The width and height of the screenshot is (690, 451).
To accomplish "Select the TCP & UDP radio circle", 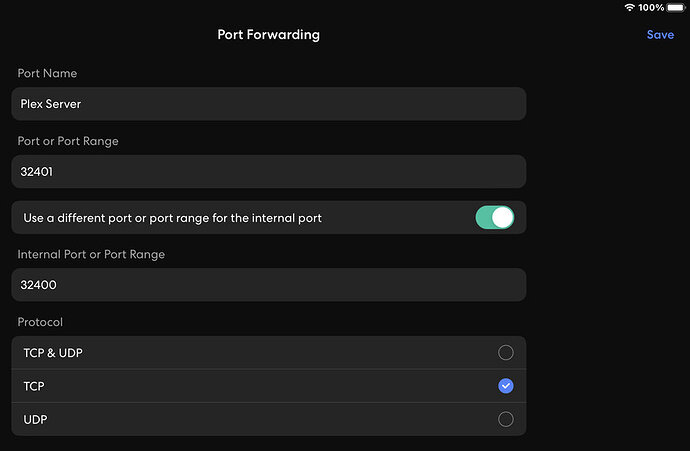I will pos(506,352).
